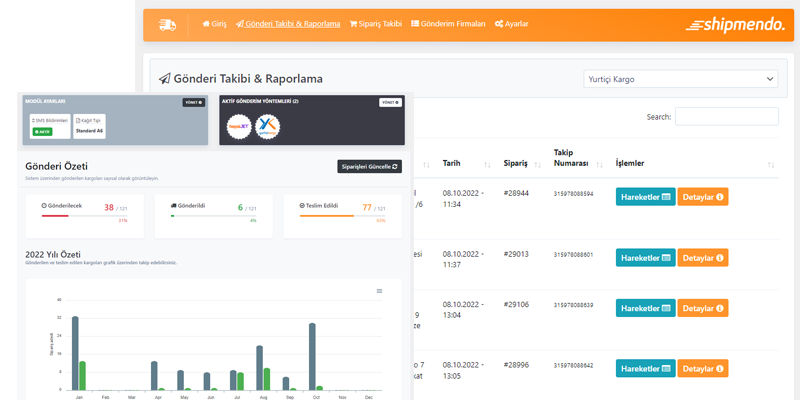Open Detaylar for order #28996
The image size is (800, 400).
tap(703, 368)
